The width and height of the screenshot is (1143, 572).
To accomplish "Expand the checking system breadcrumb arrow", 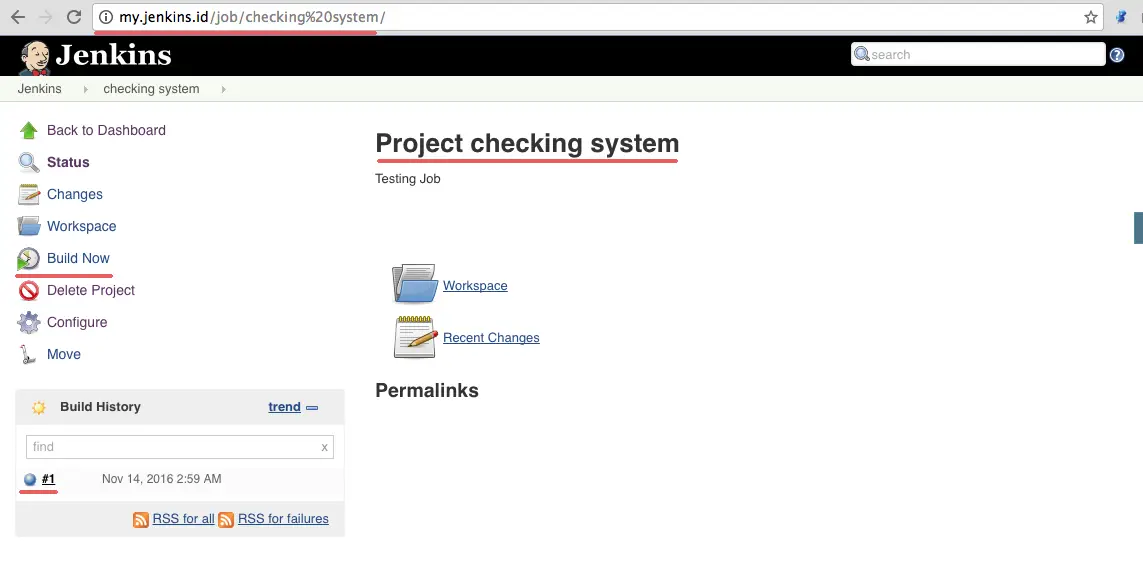I will tap(223, 89).
